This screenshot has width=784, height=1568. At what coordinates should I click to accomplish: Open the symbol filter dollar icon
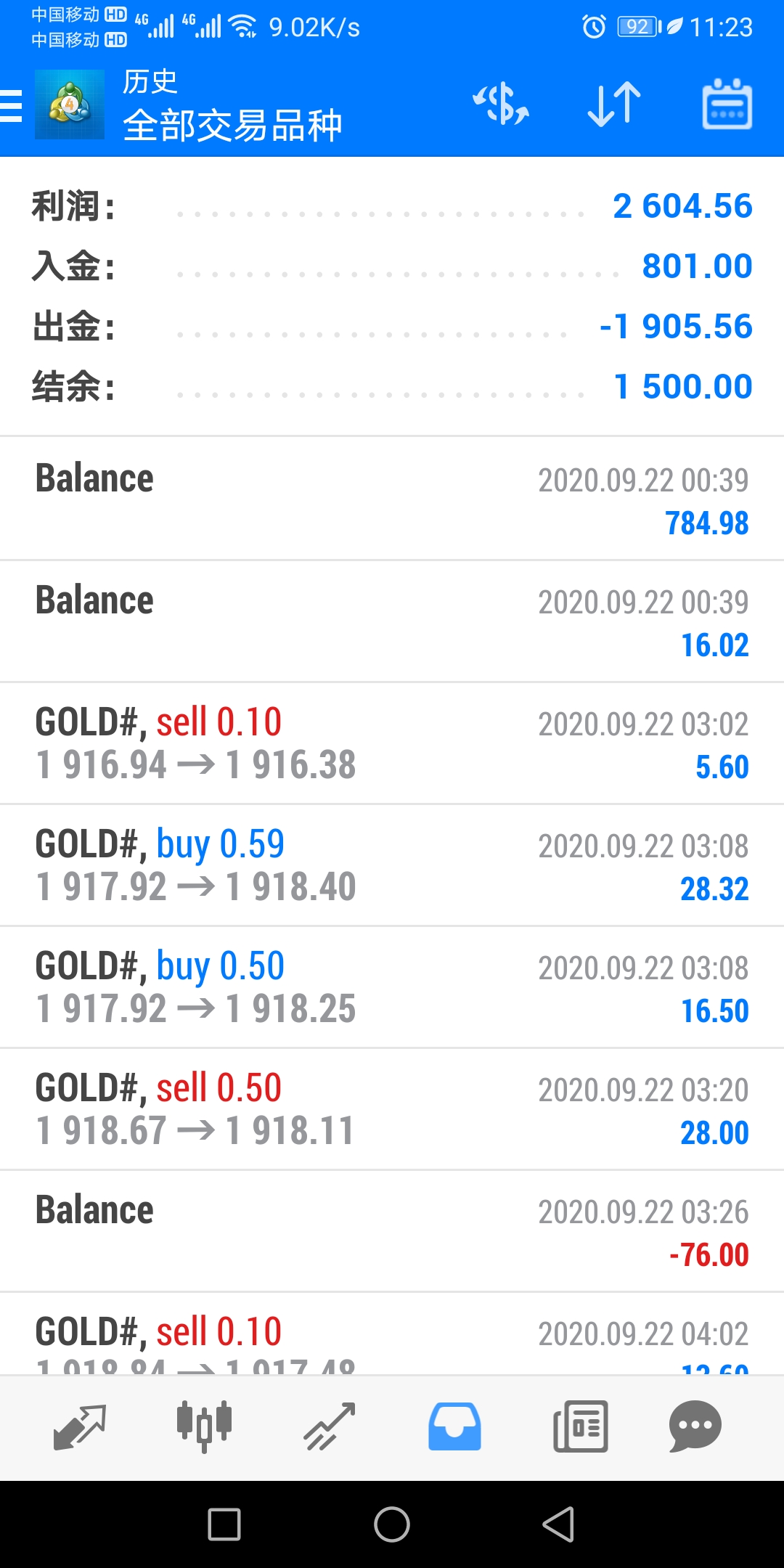(x=501, y=104)
